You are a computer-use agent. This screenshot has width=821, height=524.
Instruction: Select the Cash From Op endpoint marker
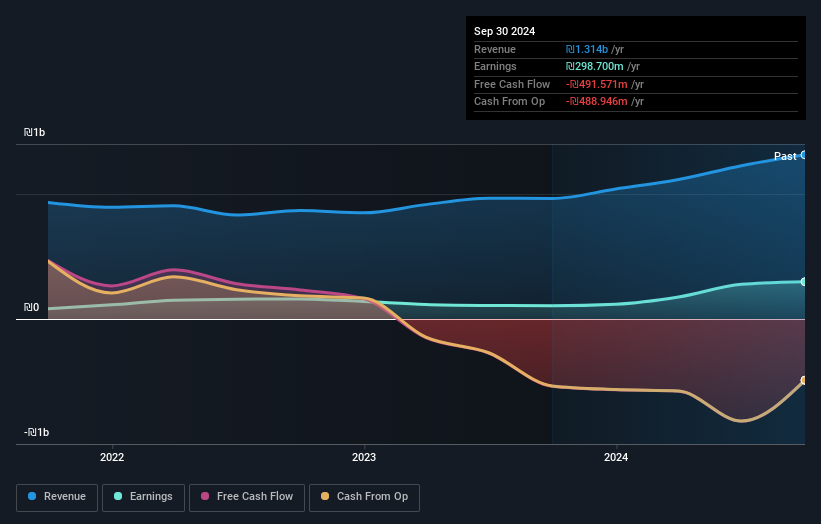[x=804, y=380]
